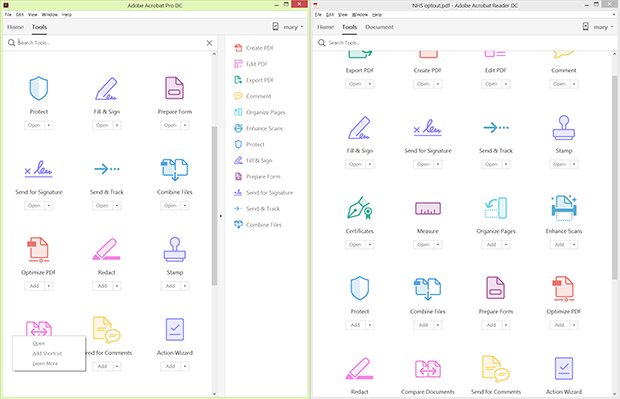Click the Optimize PDF icon in Acrobat Pro
The image size is (620, 399).
[x=38, y=250]
